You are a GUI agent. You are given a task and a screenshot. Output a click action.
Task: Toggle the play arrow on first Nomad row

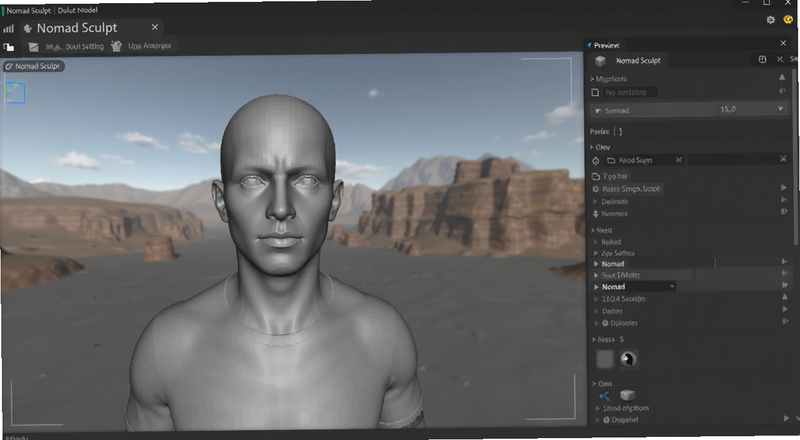coord(784,261)
